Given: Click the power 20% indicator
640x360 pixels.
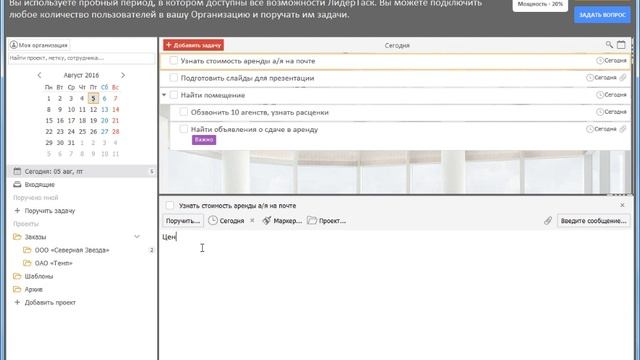Looking at the screenshot, I should click(x=540, y=4).
